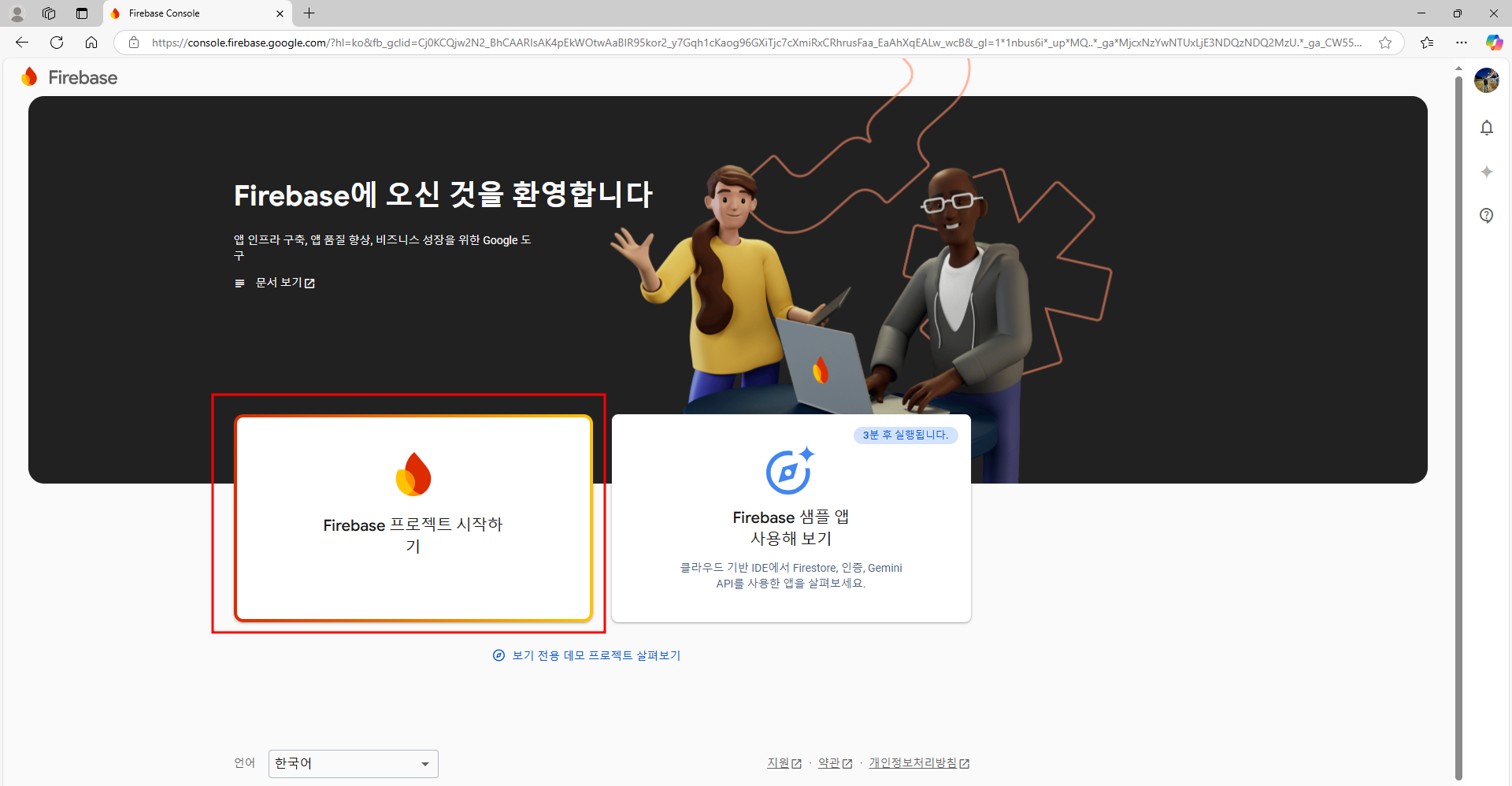Screen dimensions: 1512x786
Task: Click the flame icon in project card
Action: click(x=413, y=474)
